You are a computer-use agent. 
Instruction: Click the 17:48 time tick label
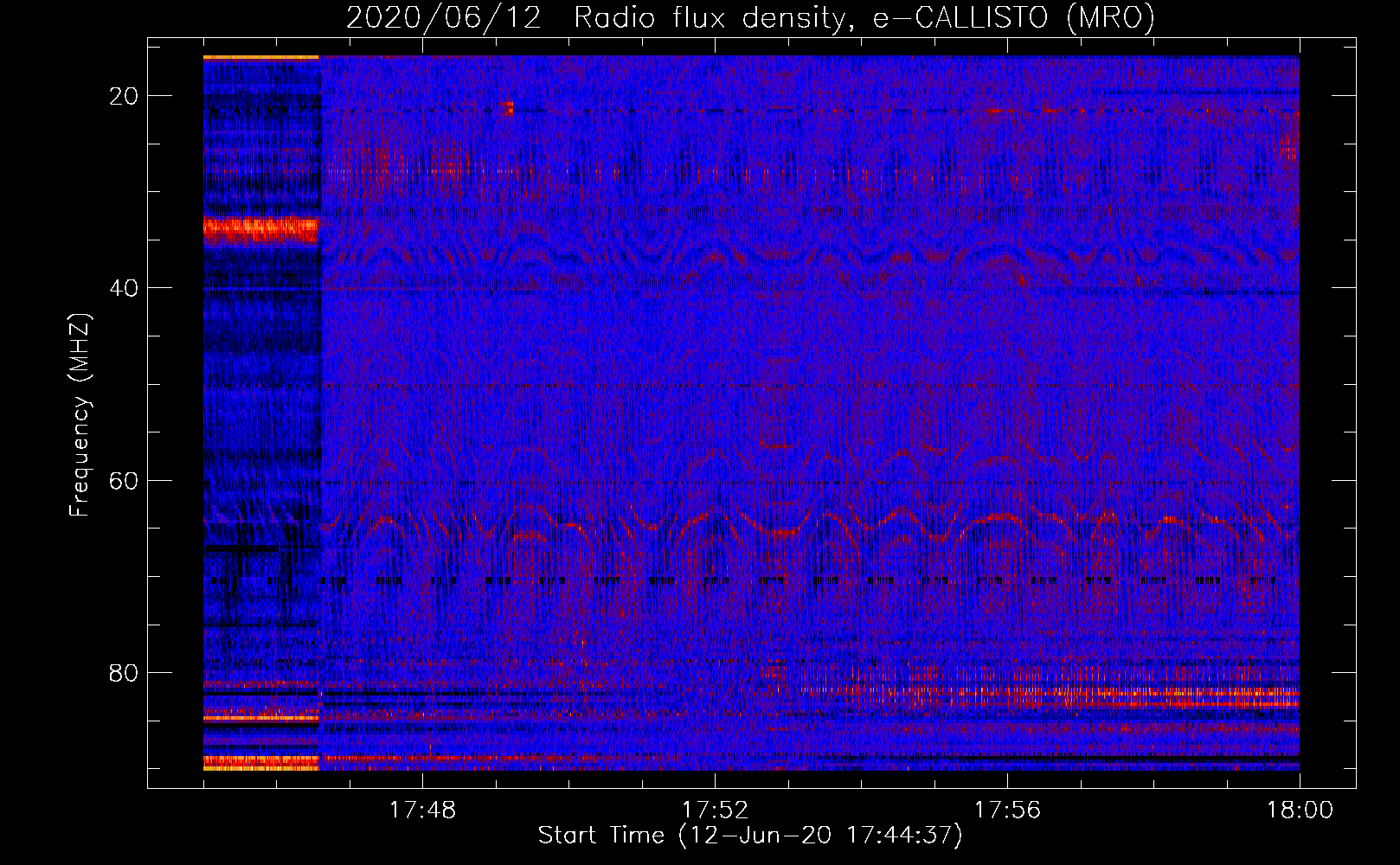point(422,811)
